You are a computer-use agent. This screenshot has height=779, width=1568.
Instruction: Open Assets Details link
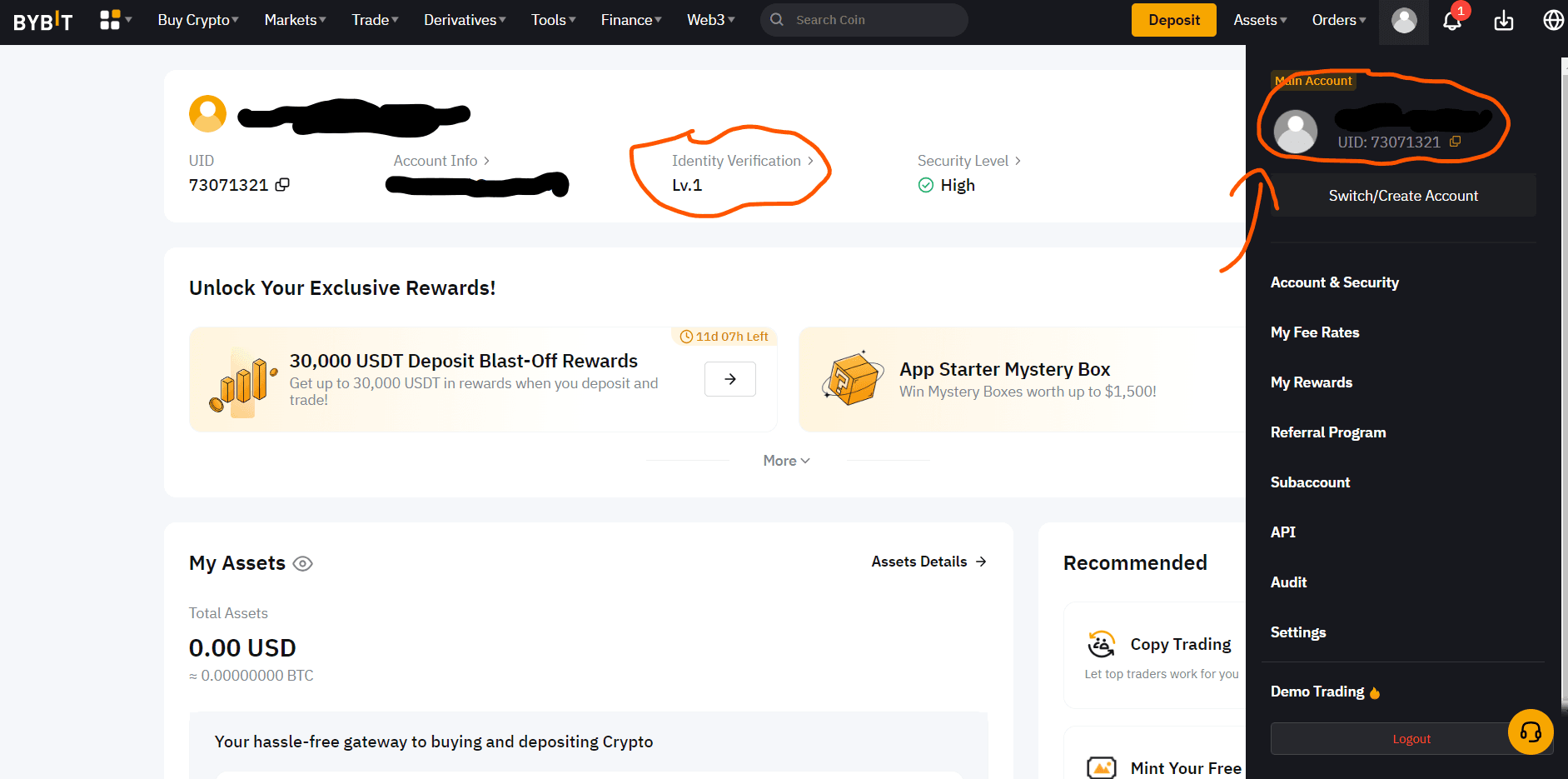929,562
